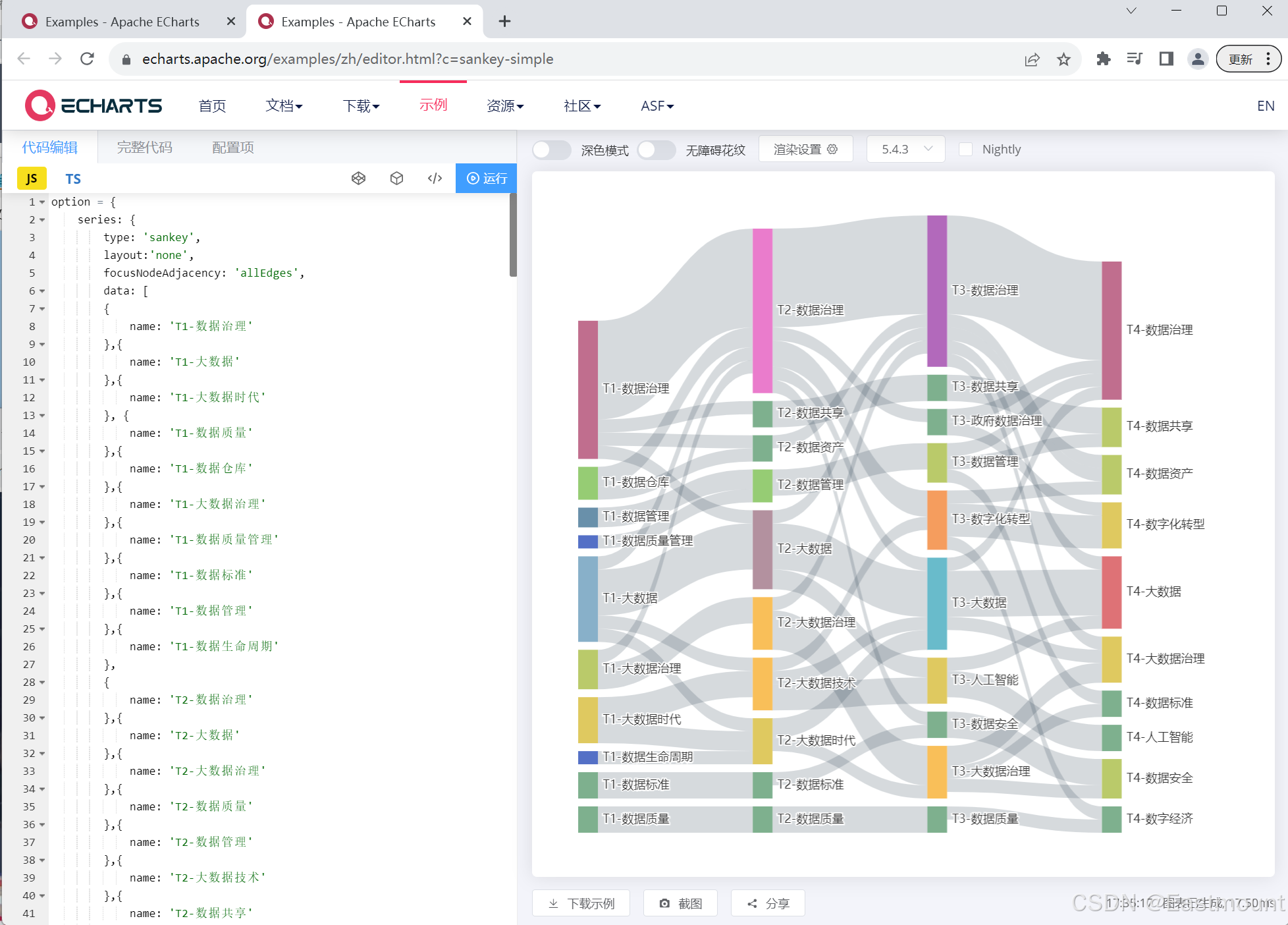Toggle 无障碍花纹 decal pattern switch
Image resolution: width=1288 pixels, height=925 pixels.
click(x=657, y=150)
